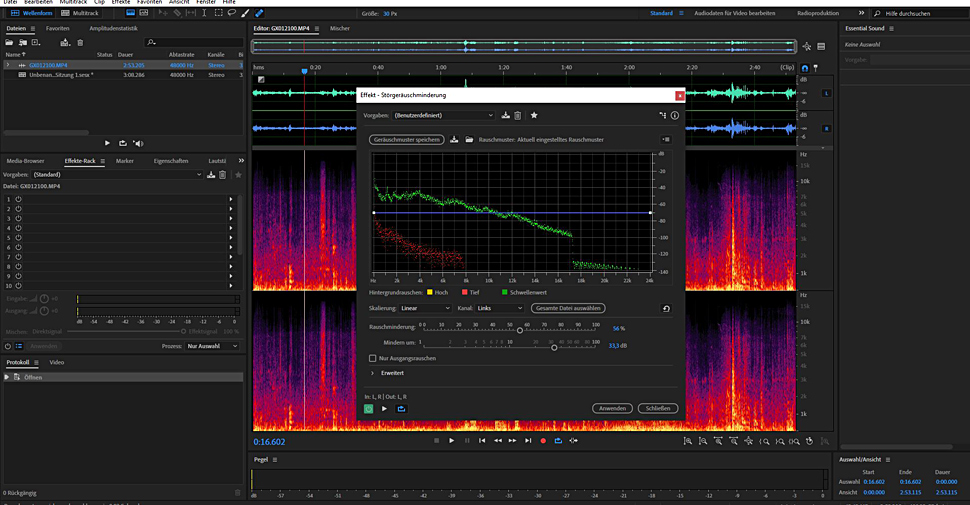Toggle power for effects rack slot 1

19,199
